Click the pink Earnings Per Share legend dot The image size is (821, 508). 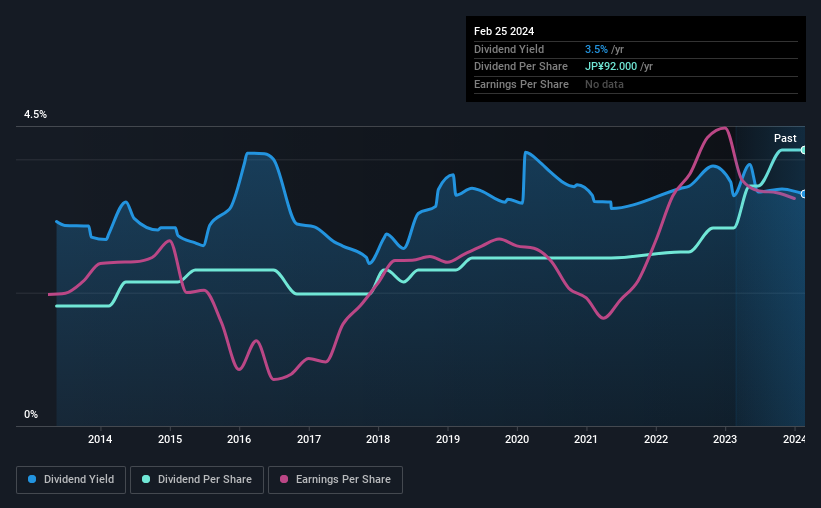(x=284, y=479)
